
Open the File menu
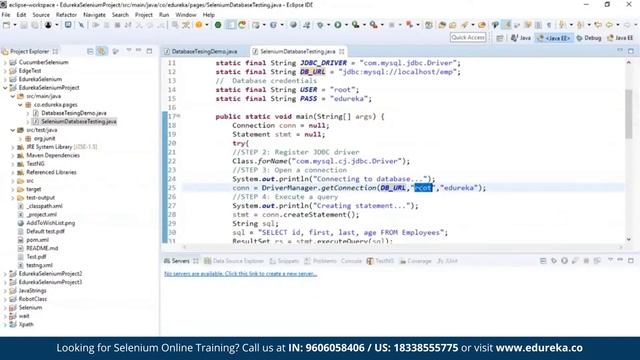[x=6, y=15]
